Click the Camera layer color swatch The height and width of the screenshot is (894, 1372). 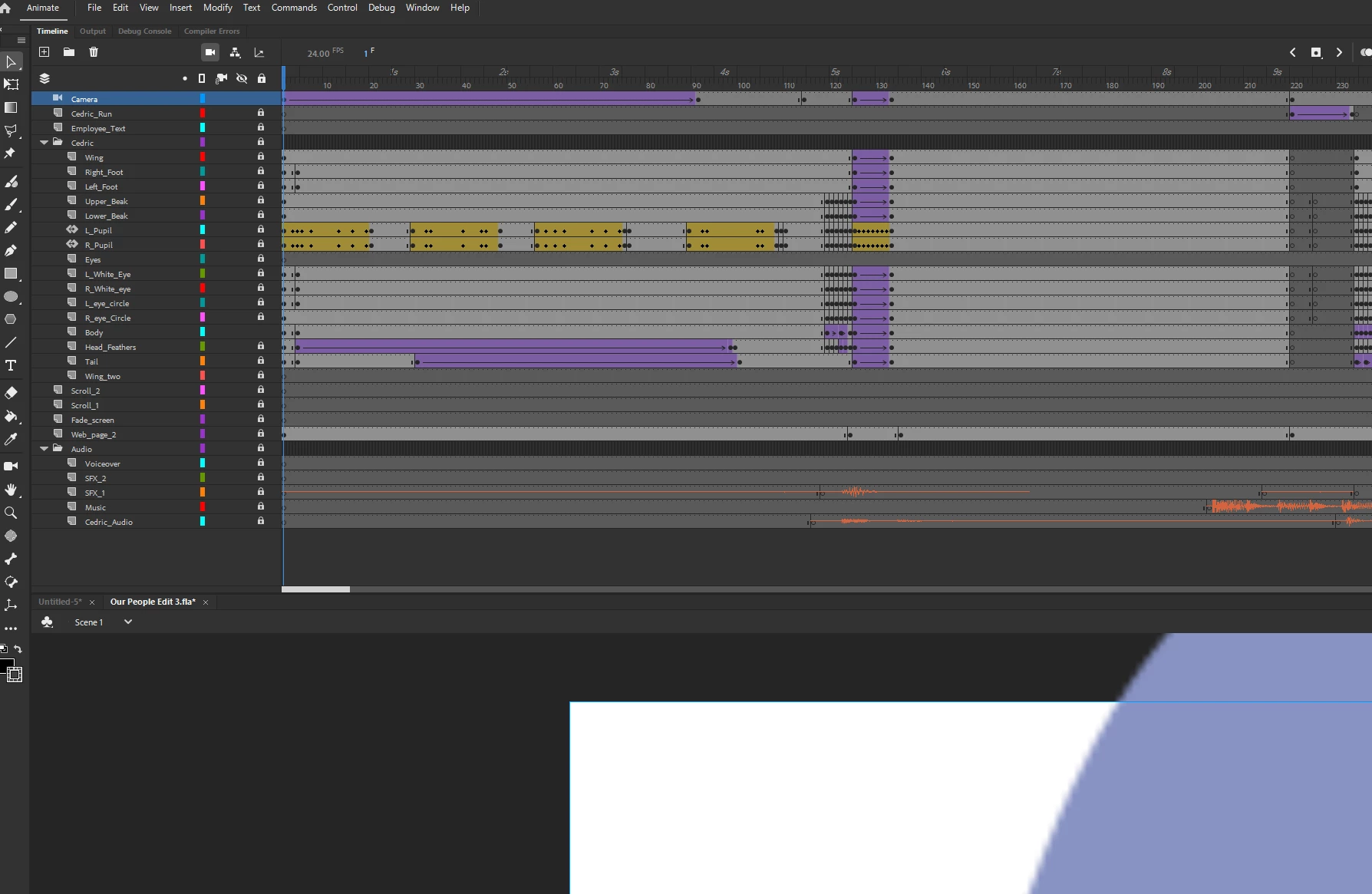203,99
